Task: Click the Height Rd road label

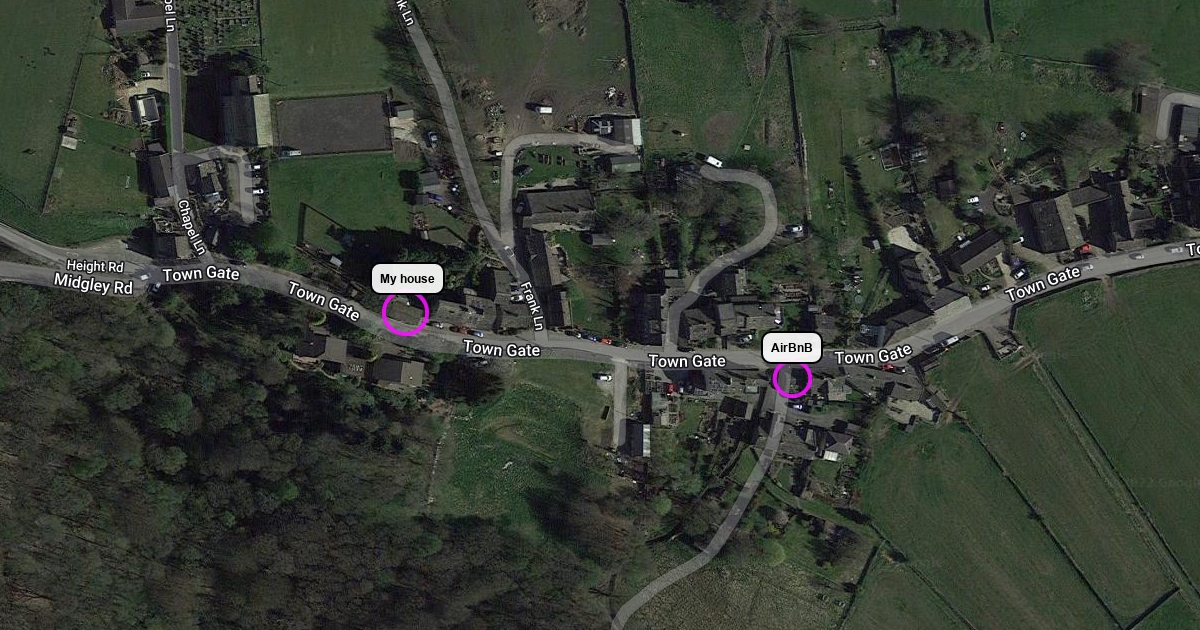Action: 93,266
